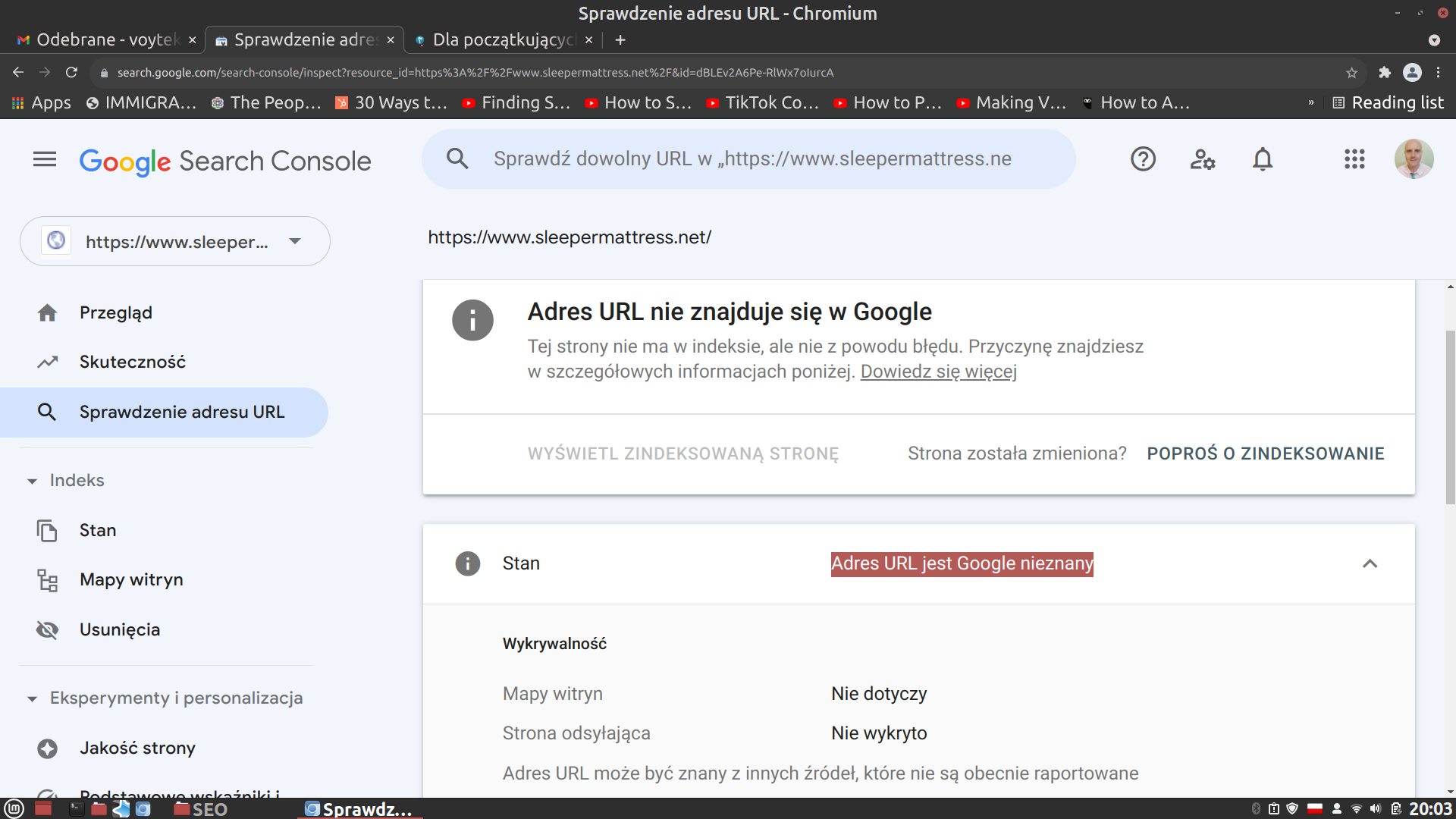The image size is (1456, 819).
Task: Open Mapy witryn in the sidebar
Action: (x=131, y=579)
